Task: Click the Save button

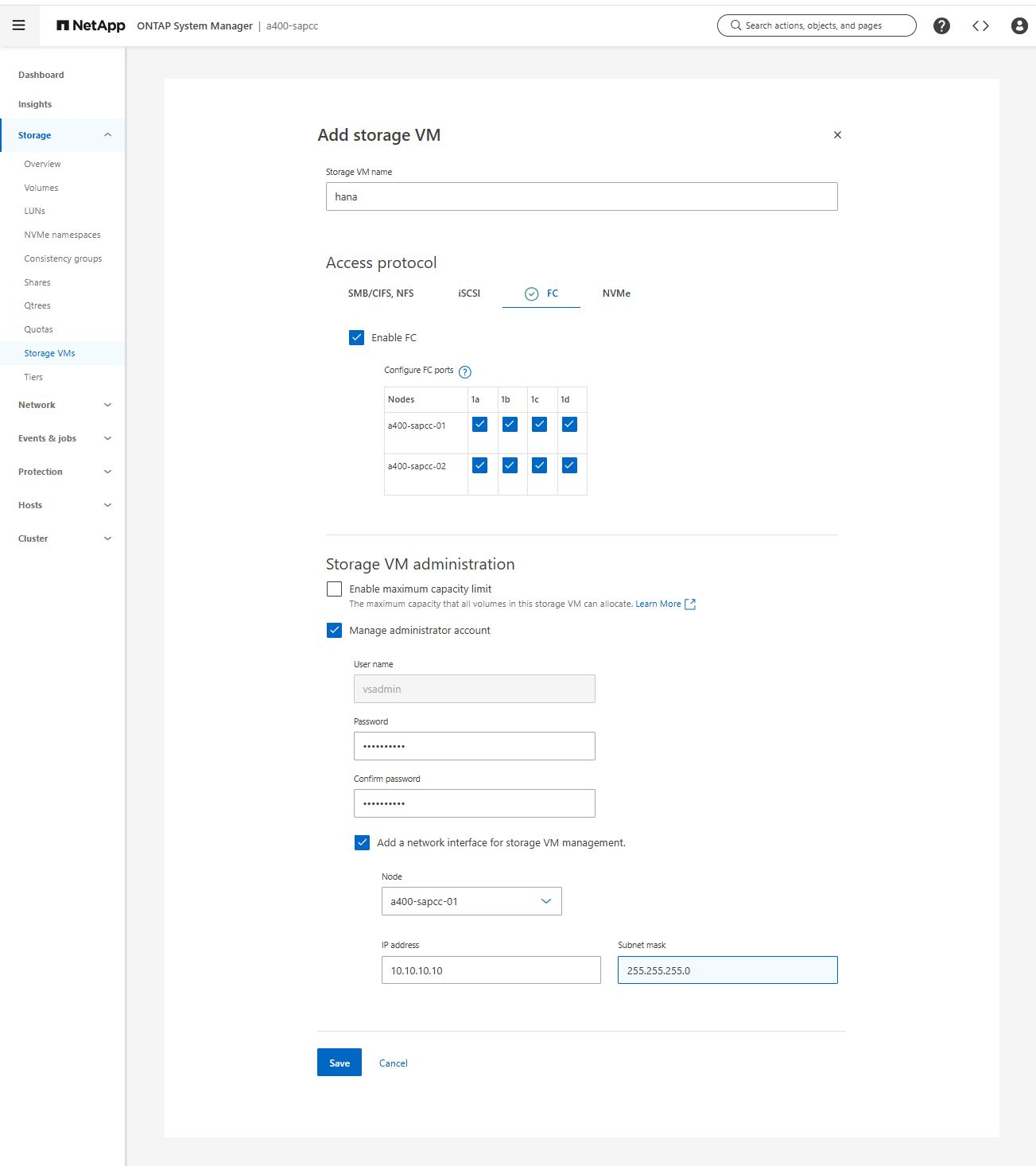Action: coord(340,1063)
